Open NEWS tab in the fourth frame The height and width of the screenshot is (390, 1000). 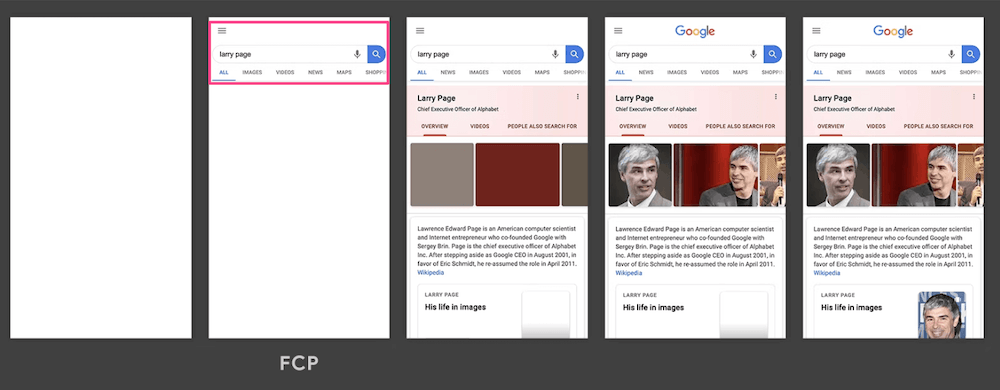(646, 73)
